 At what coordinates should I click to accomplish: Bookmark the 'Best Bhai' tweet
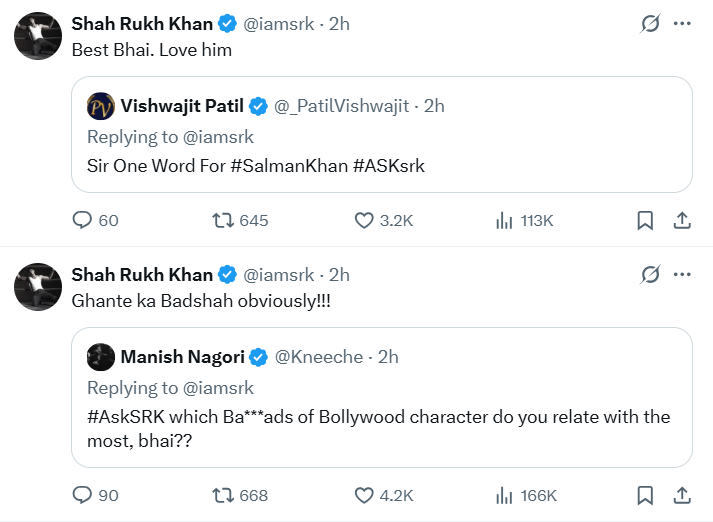tap(645, 220)
